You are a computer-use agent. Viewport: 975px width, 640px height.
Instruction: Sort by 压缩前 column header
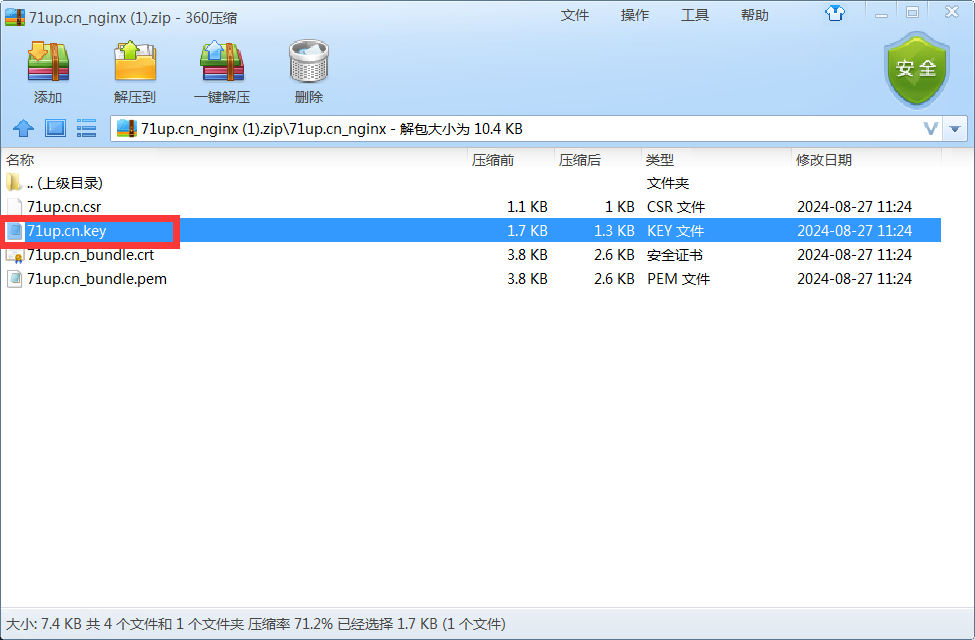[511, 160]
